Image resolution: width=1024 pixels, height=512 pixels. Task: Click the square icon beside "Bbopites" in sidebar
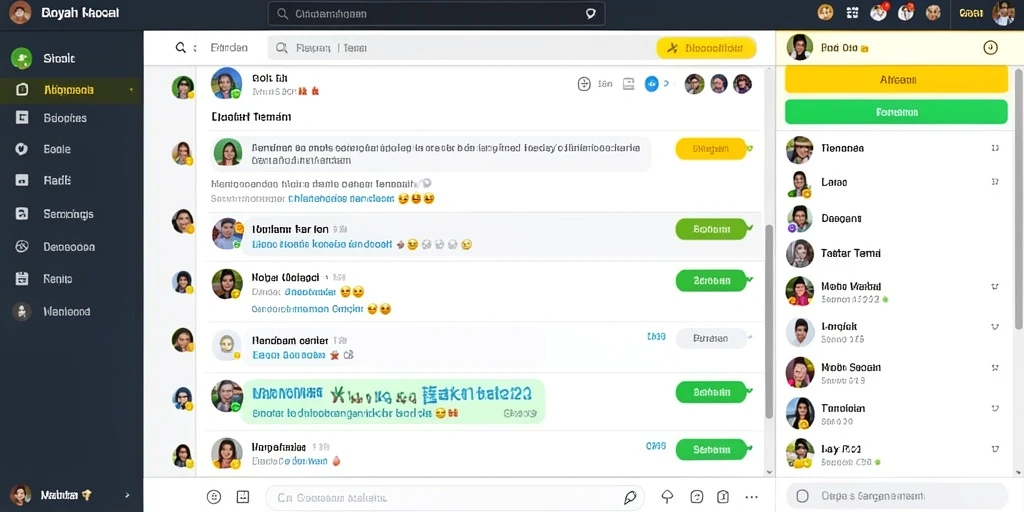tap(22, 118)
